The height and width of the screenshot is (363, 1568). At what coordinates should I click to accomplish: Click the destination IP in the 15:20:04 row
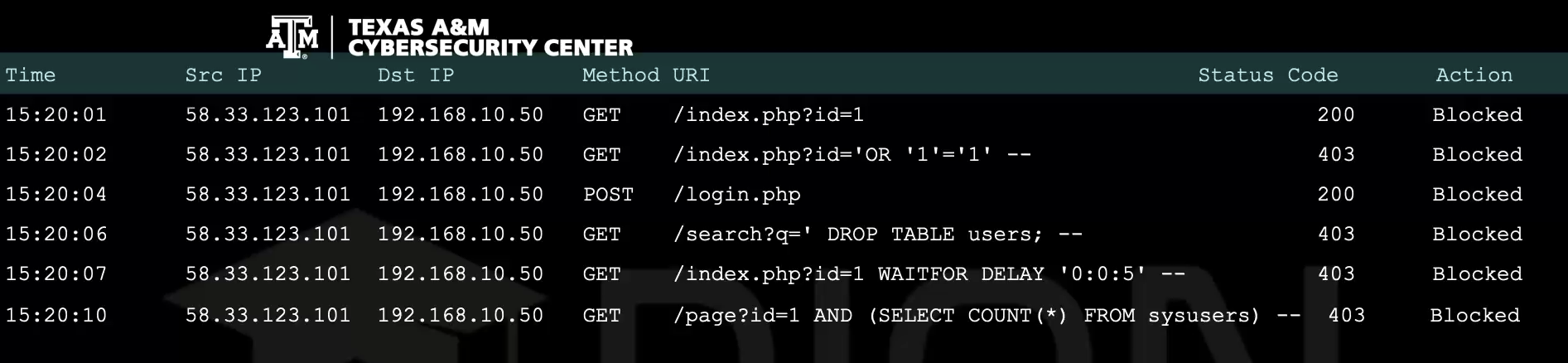tap(461, 194)
